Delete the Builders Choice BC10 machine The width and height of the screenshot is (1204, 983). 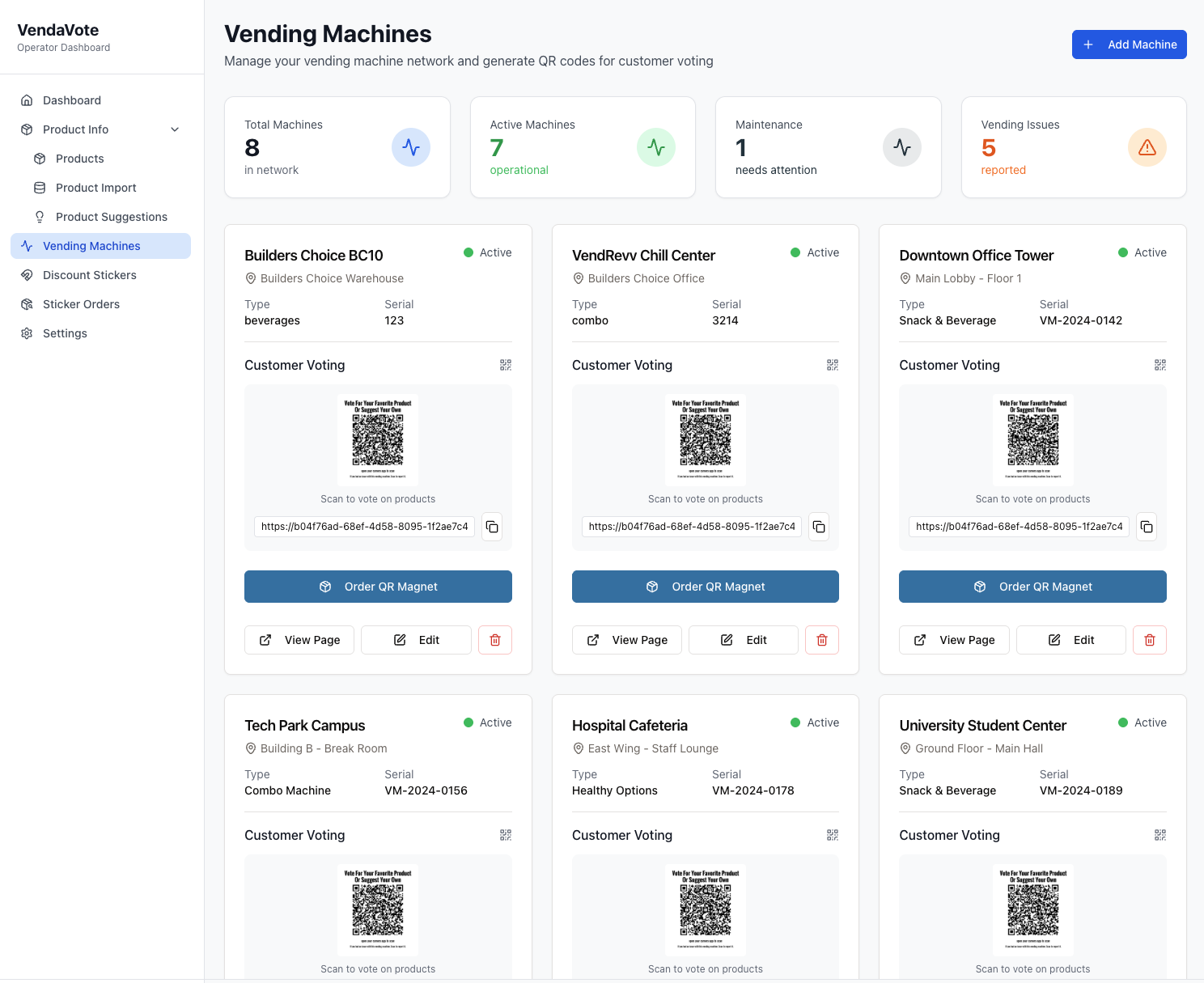(x=494, y=640)
